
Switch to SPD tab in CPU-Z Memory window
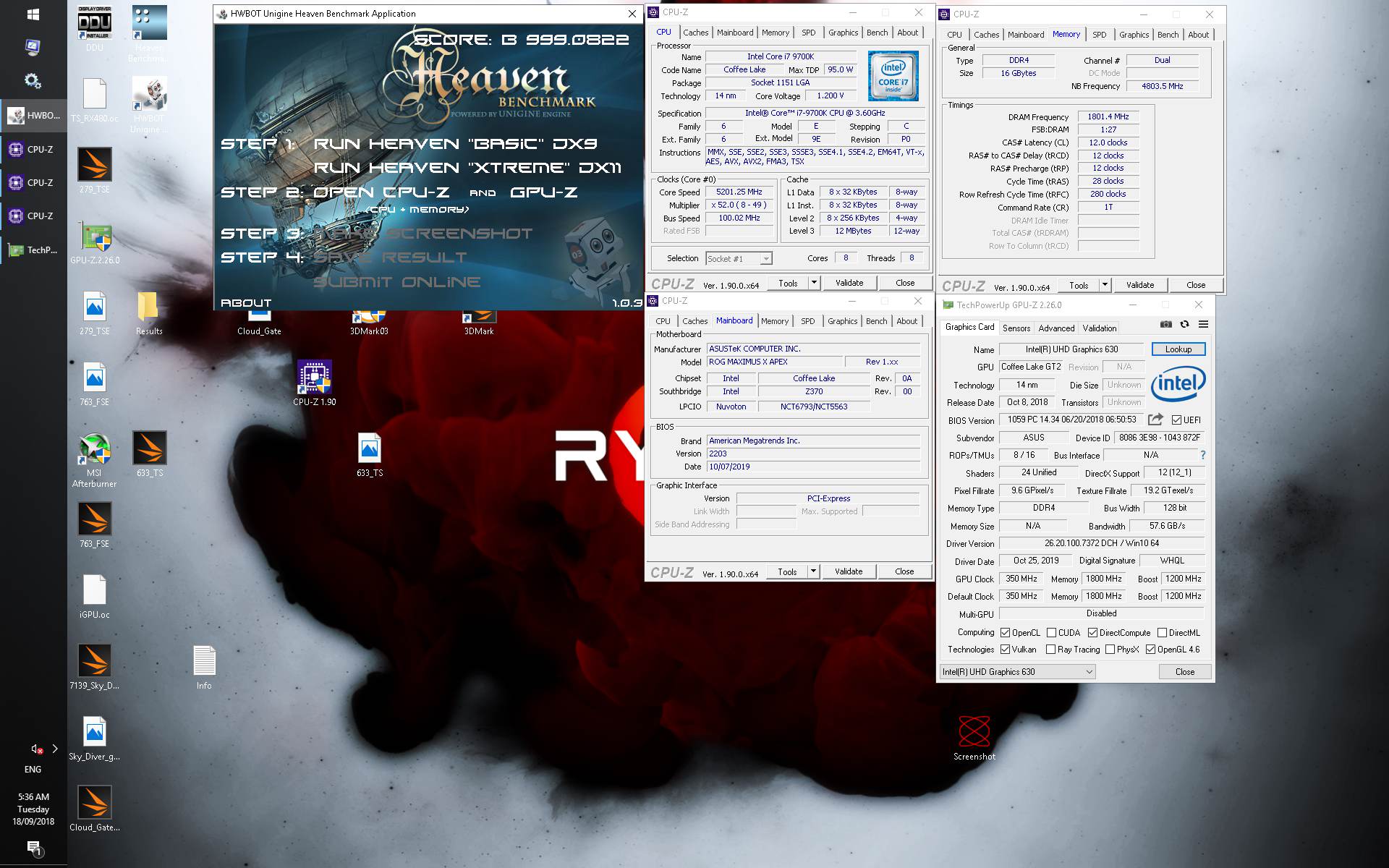1099,35
